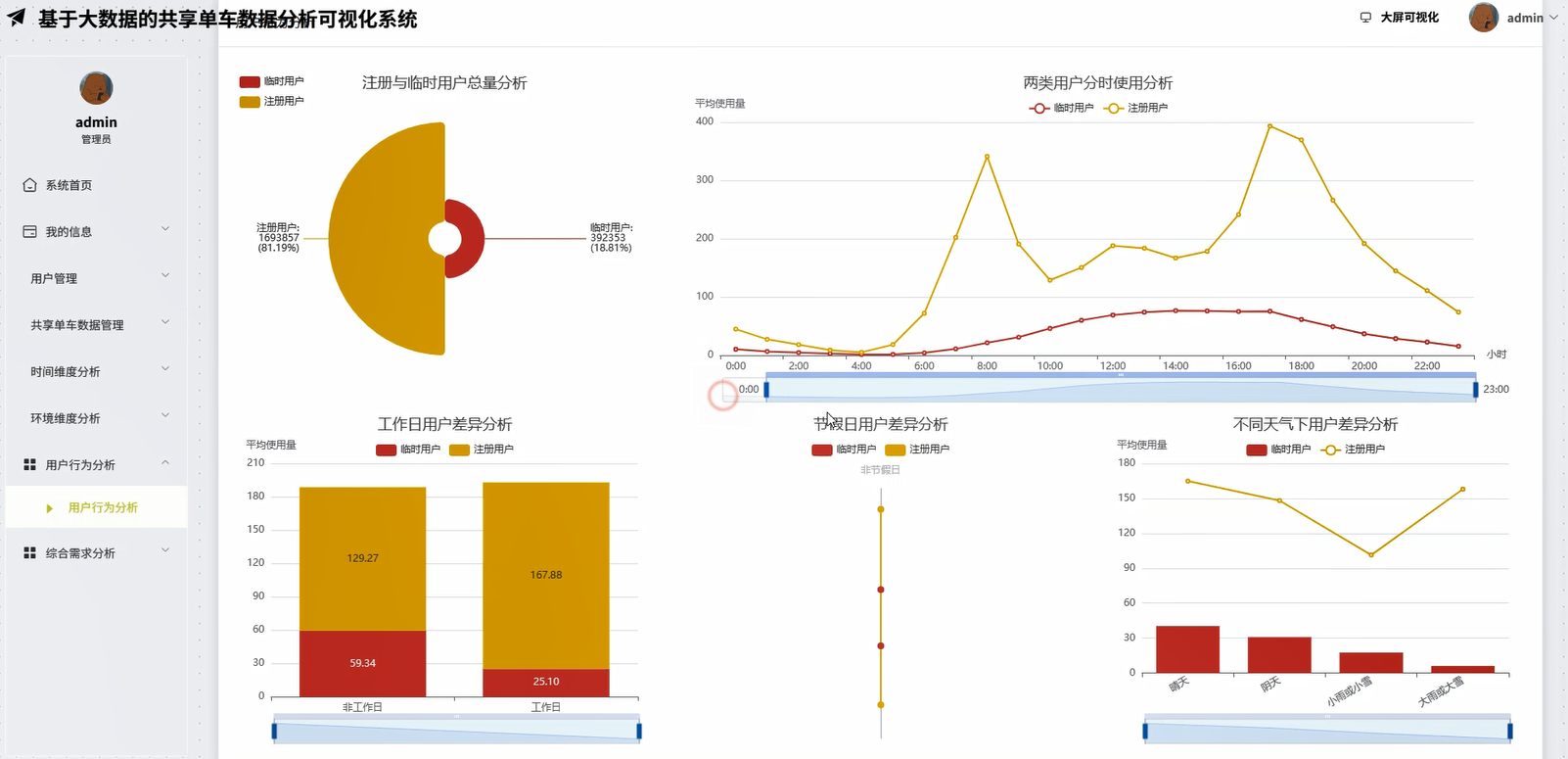Toggle 临时用户 legend in 节假日 chart
Viewport: 1568px width, 759px height.
(844, 450)
